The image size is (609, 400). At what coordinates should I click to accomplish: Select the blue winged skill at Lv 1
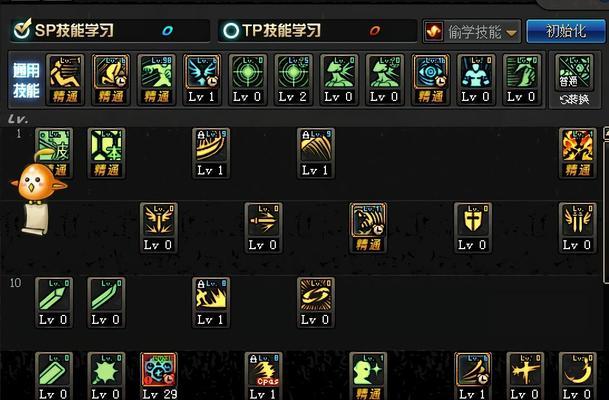202,79
